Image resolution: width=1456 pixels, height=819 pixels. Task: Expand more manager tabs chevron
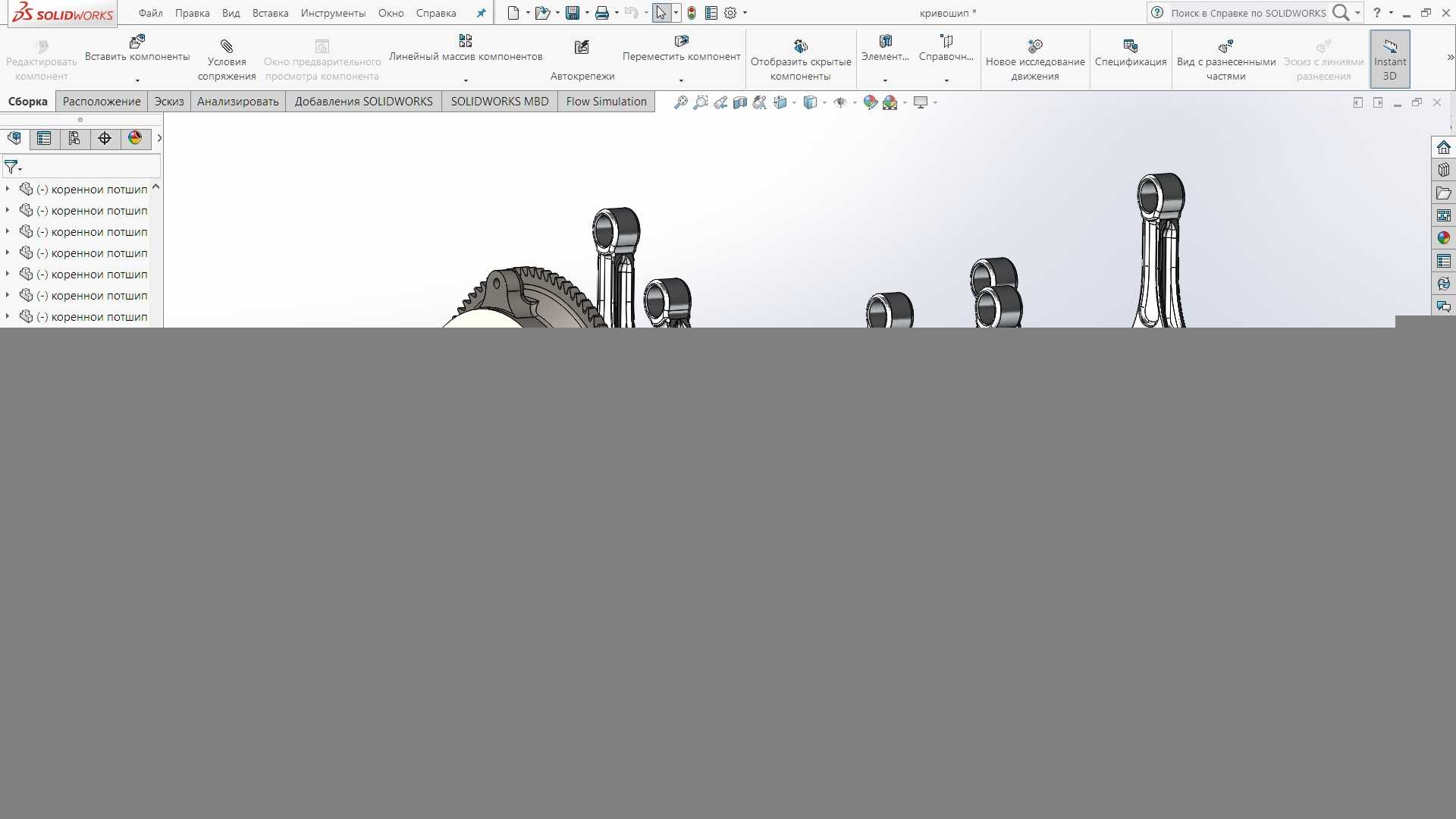159,138
